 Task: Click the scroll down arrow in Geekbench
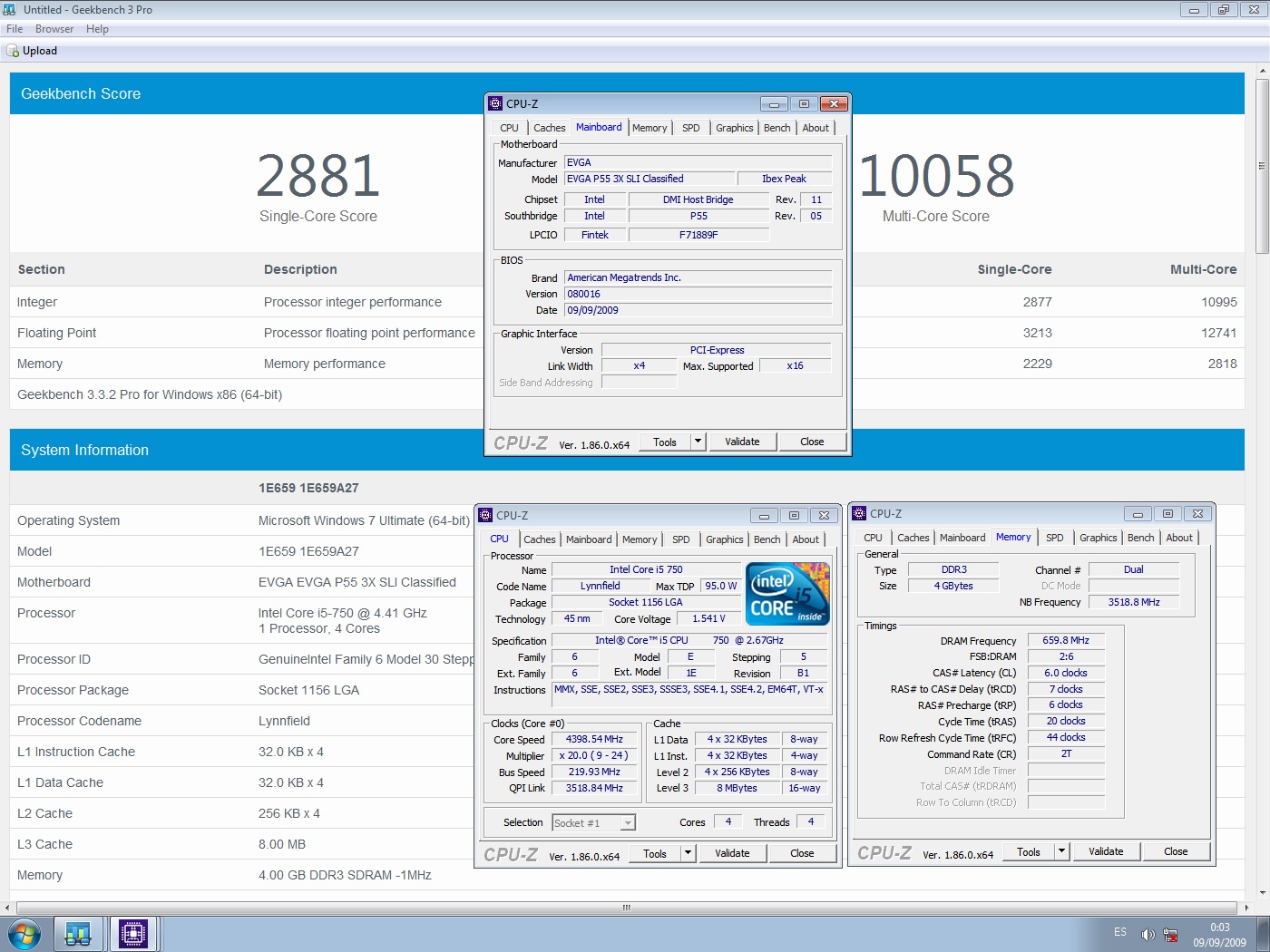coord(1262,893)
